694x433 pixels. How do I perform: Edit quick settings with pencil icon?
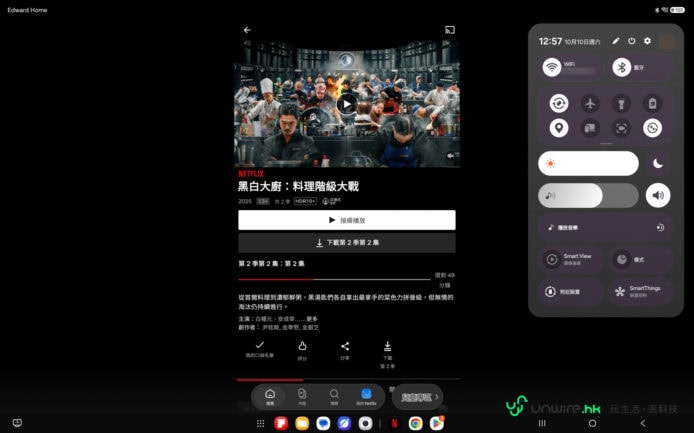coord(616,41)
